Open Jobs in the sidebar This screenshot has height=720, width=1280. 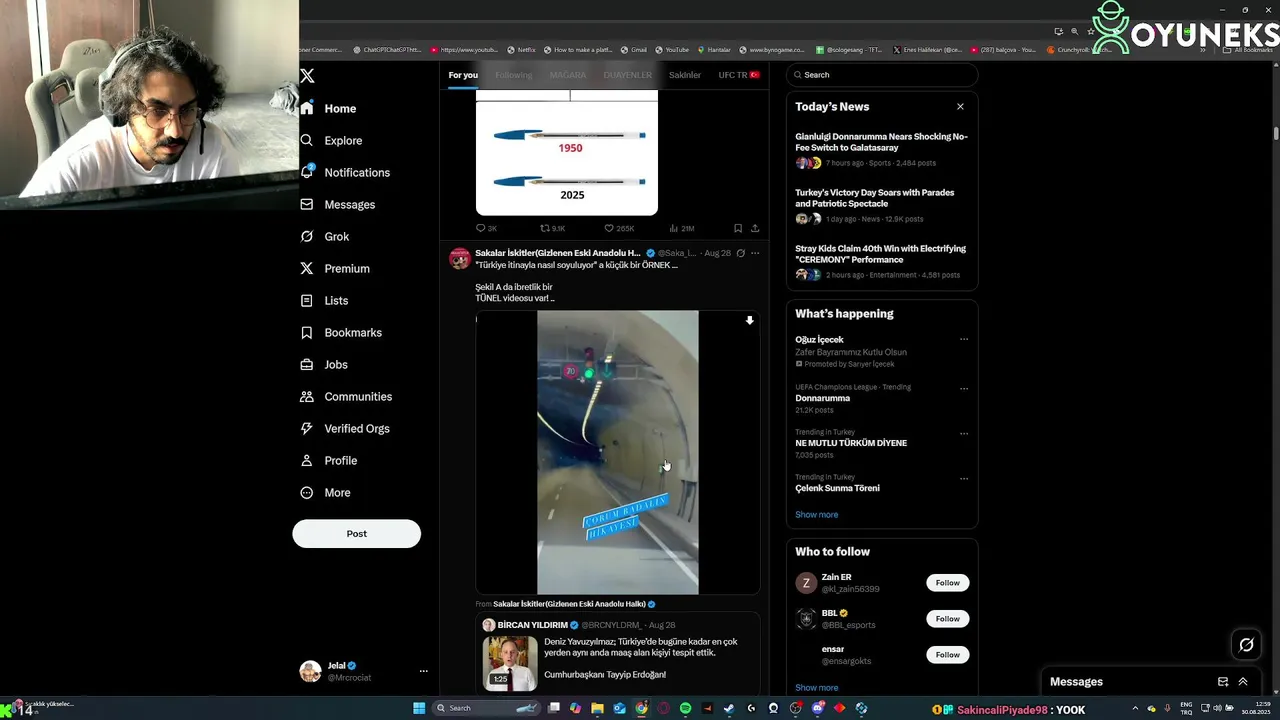tap(324, 365)
